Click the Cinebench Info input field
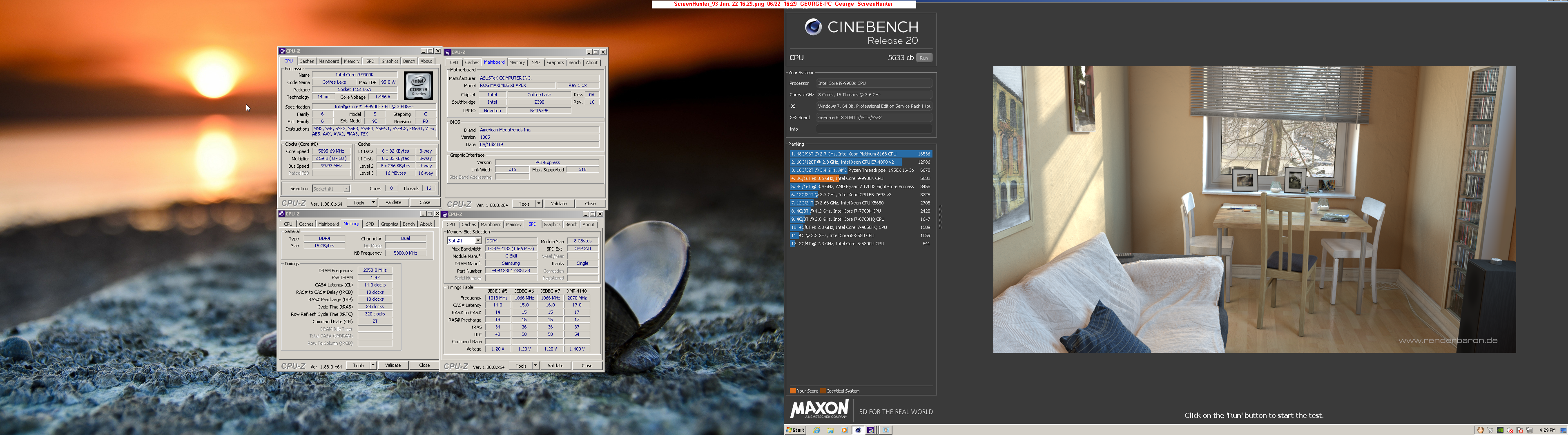1568x435 pixels. coord(874,129)
